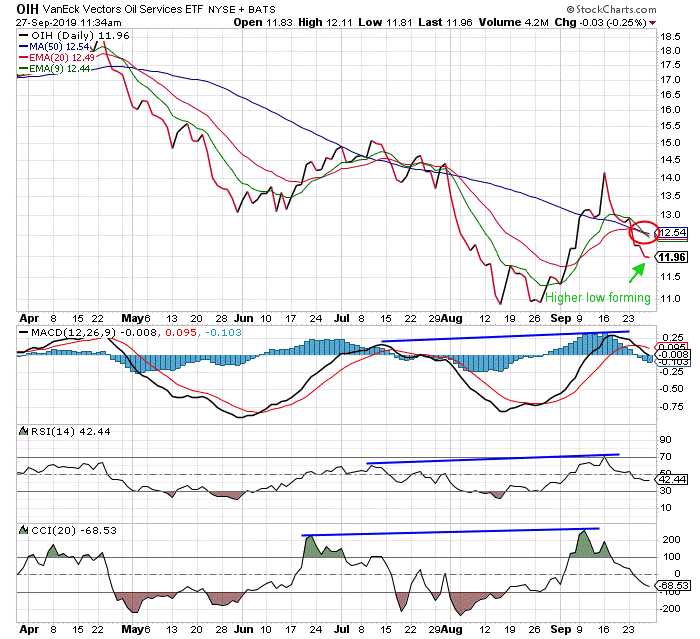Click the 12.54 price tag on right axis
The height and width of the screenshot is (639, 700).
[672, 233]
